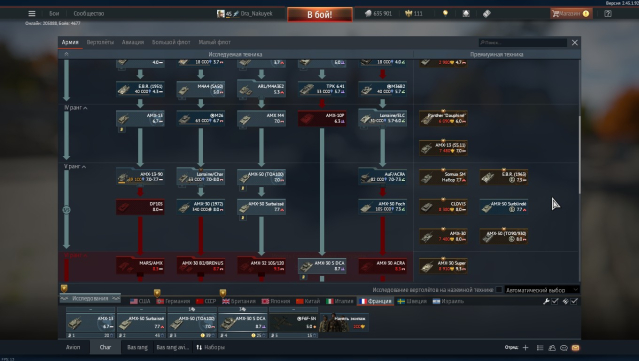
Task: Collapse the IV ранг section chevron
Action: [x=85, y=108]
